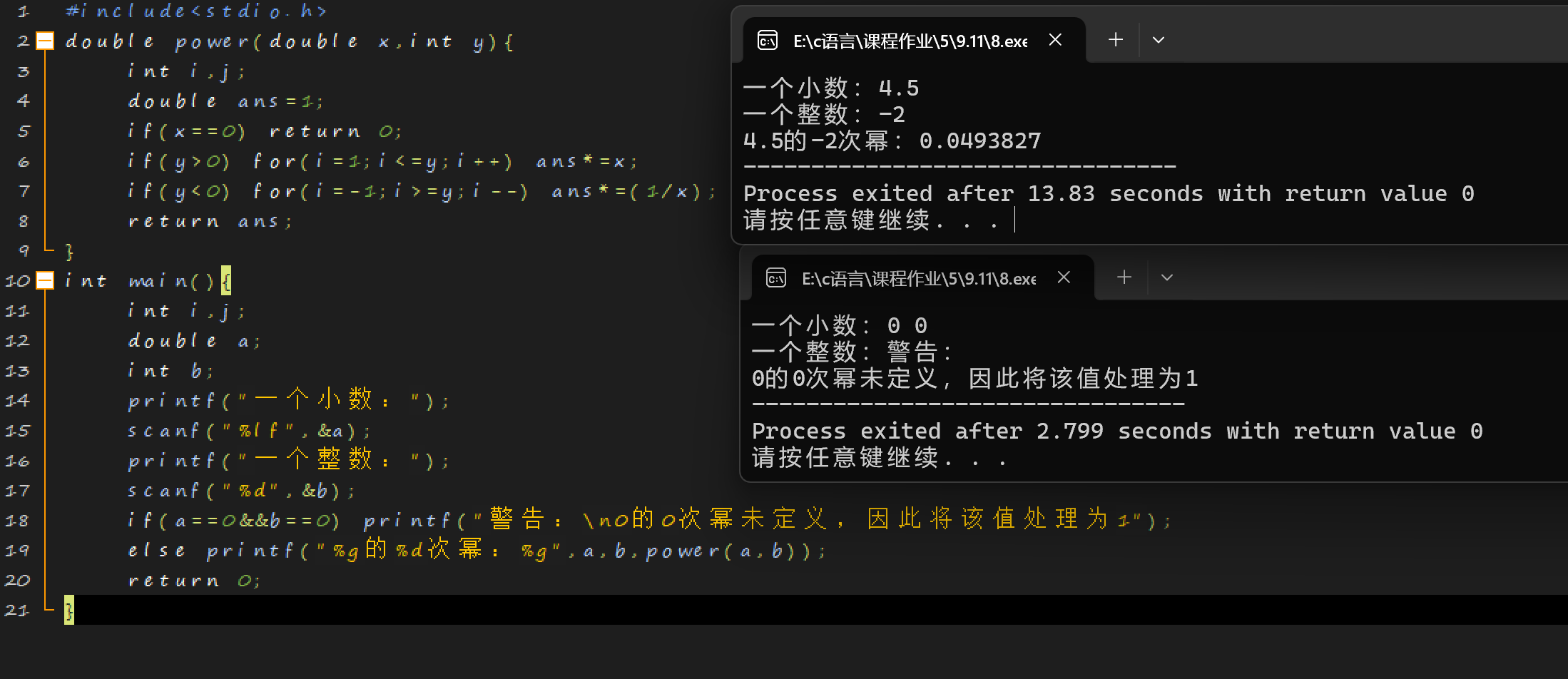Click the 'int b;' declaration
This screenshot has height=679, width=1568.
(x=170, y=371)
